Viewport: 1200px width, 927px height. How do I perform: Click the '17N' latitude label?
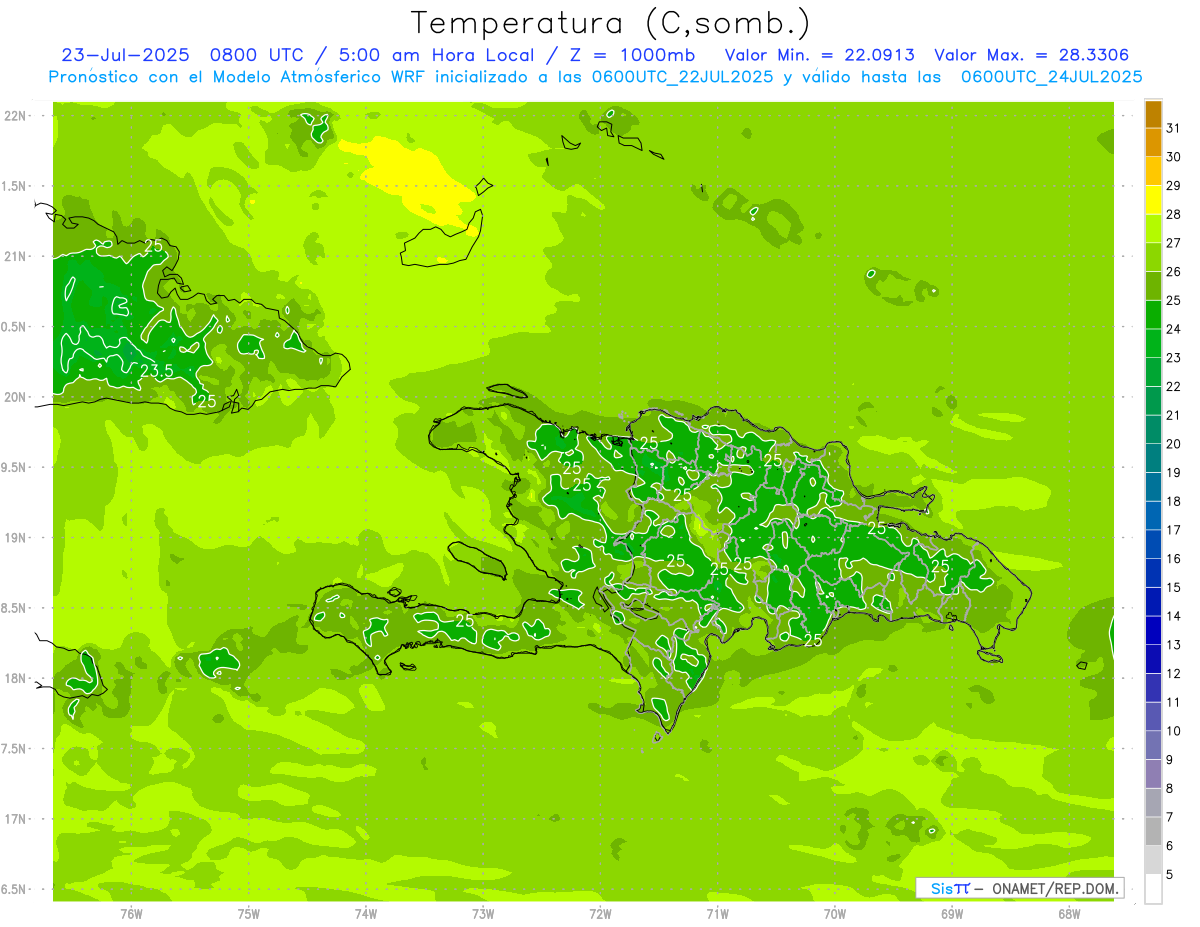[15, 819]
